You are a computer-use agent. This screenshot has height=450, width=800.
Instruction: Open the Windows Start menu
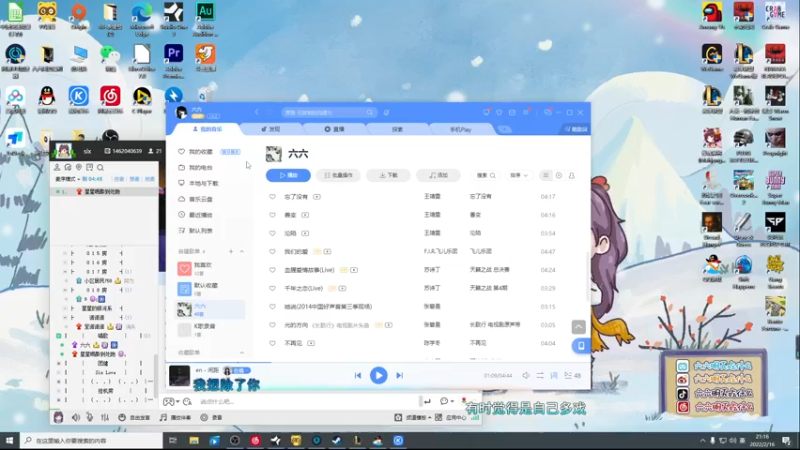point(9,440)
